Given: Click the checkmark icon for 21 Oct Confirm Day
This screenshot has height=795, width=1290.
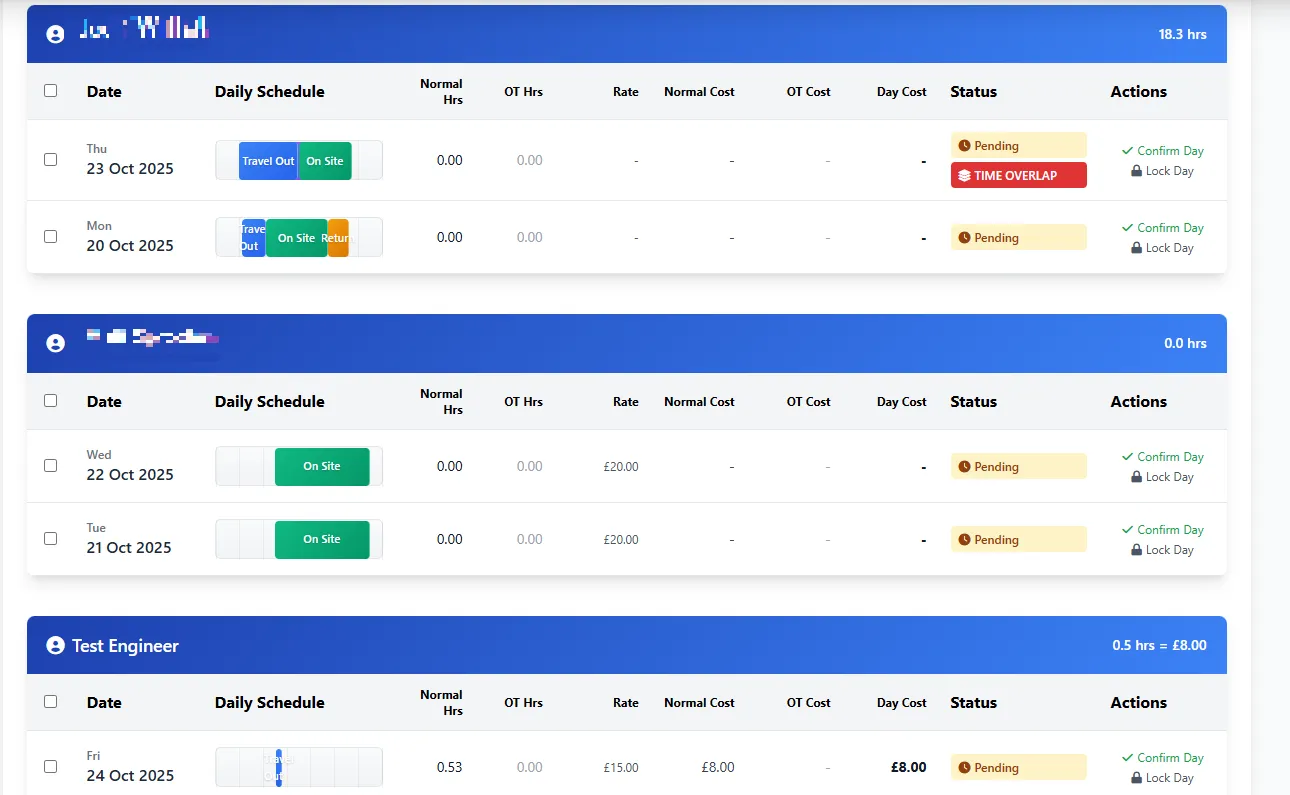Looking at the screenshot, I should coord(1127,530).
